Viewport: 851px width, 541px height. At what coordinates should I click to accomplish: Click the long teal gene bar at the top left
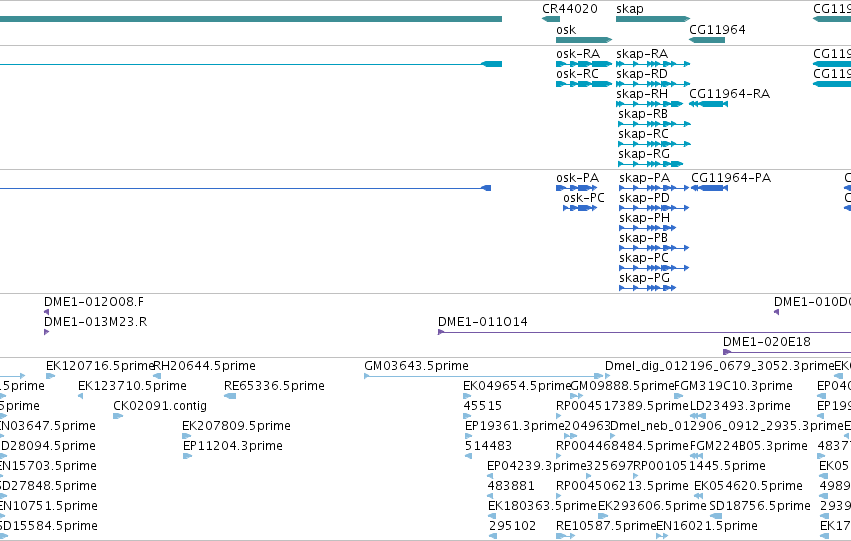pyautogui.click(x=251, y=19)
